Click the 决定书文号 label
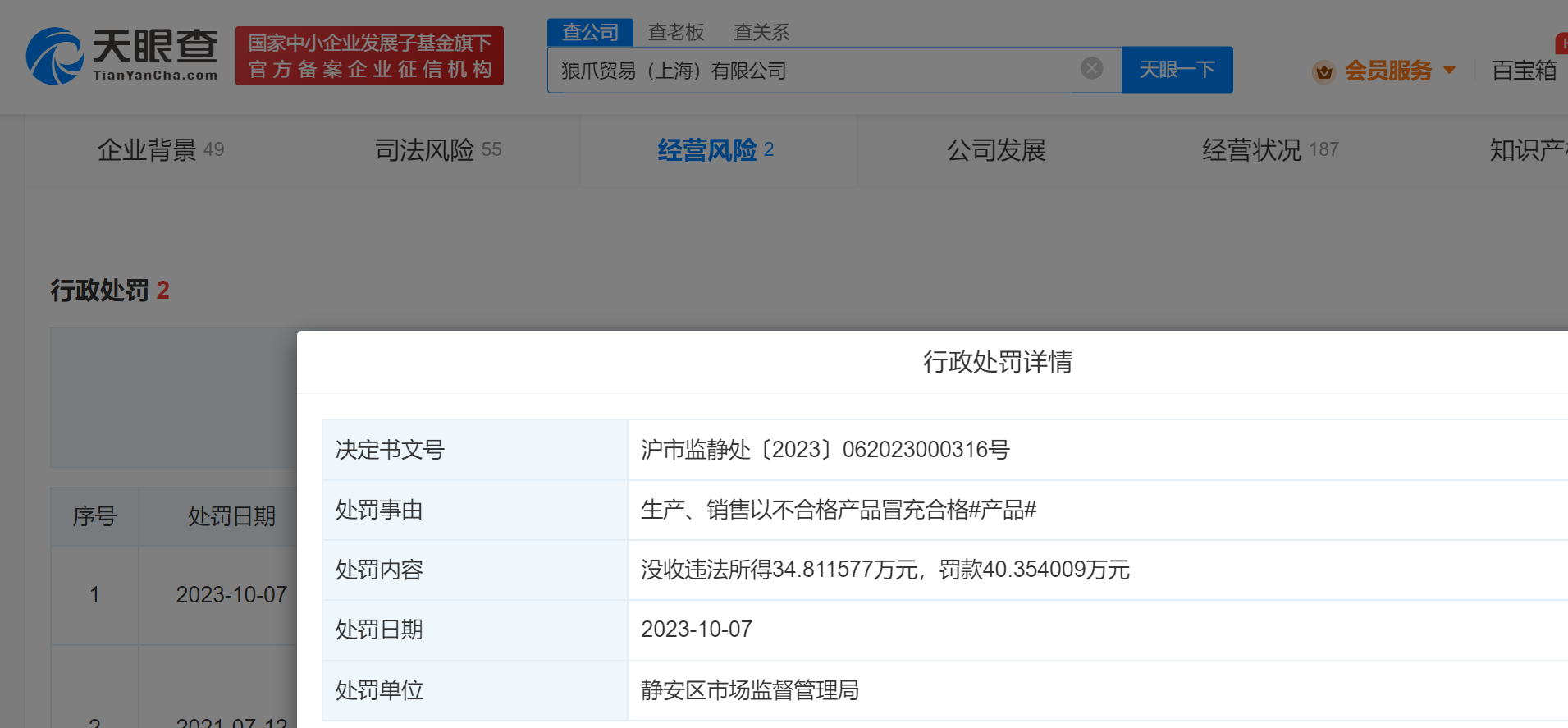Screen dimensions: 1568x728 pyautogui.click(x=390, y=450)
